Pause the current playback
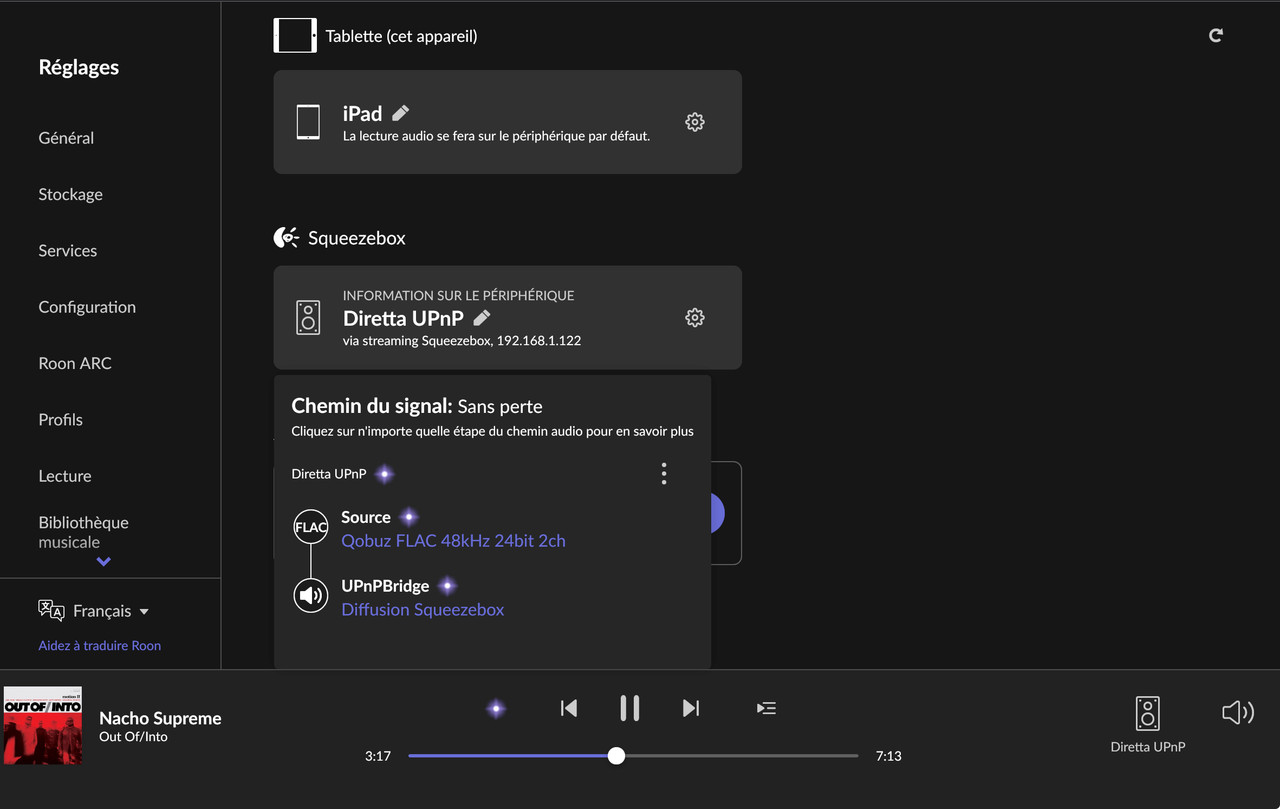 [630, 708]
